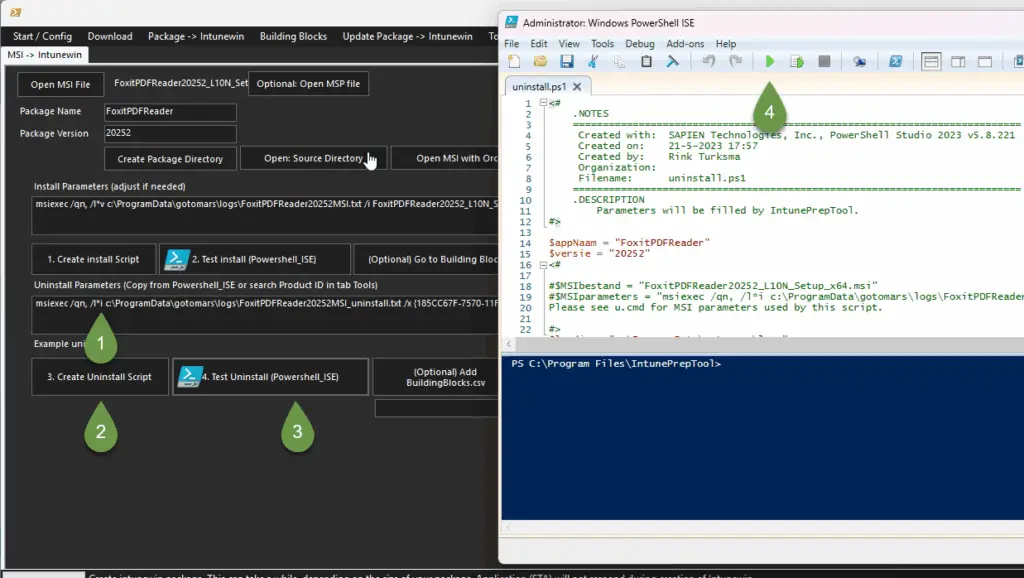Click the 3. Create Uninstall Script button
Image resolution: width=1024 pixels, height=578 pixels.
coord(100,377)
